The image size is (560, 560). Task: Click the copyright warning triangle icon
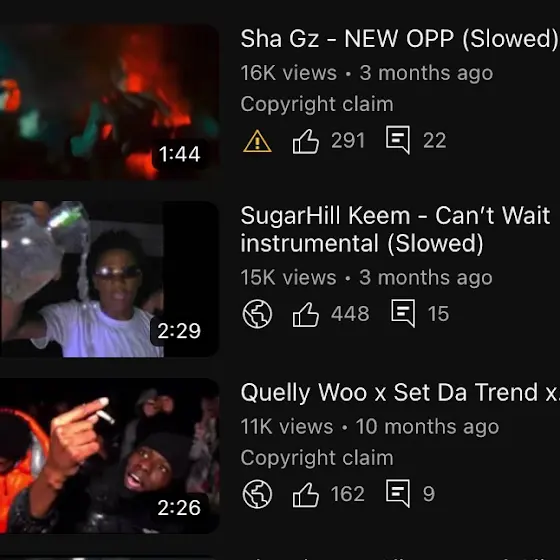[257, 141]
